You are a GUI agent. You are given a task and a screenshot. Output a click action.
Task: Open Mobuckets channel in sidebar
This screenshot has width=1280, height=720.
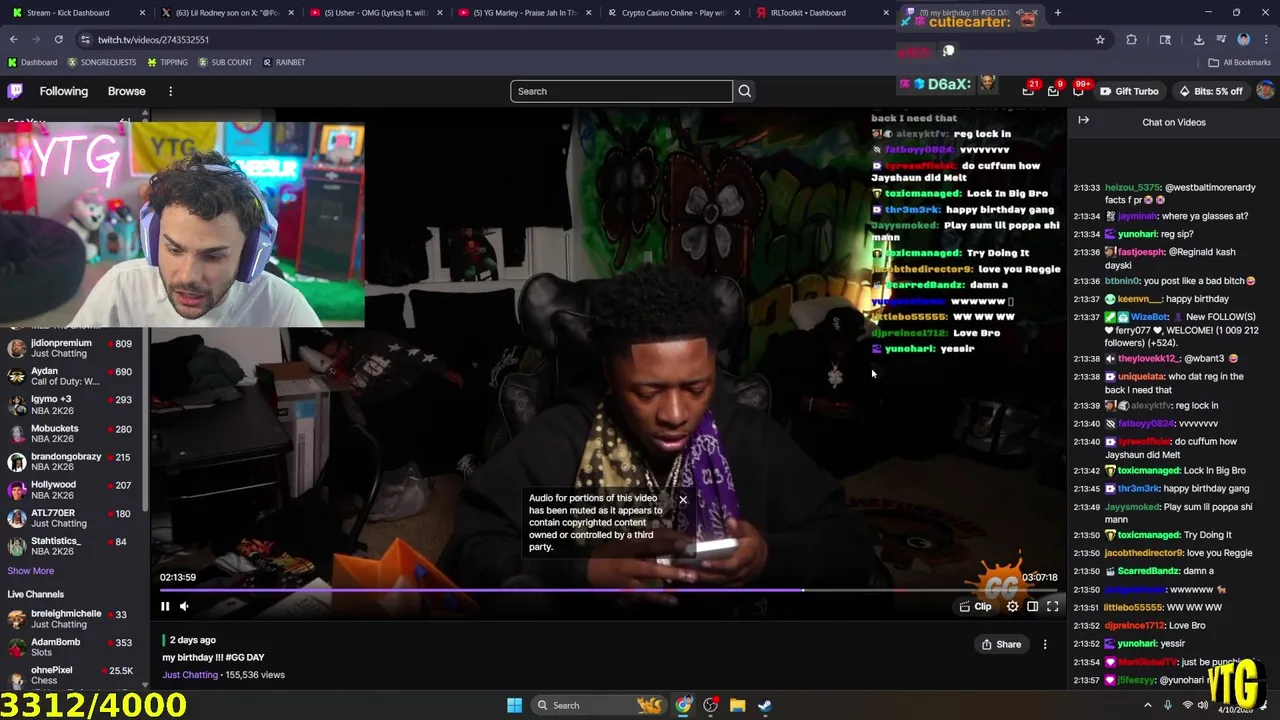click(x=74, y=433)
